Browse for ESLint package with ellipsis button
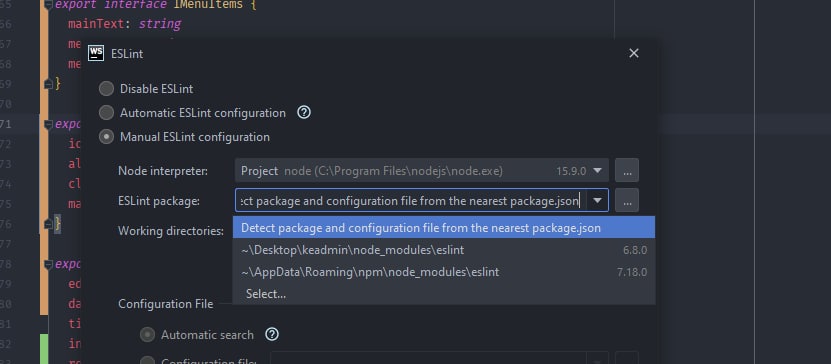Screen dimensions: 831x364 tap(627, 201)
